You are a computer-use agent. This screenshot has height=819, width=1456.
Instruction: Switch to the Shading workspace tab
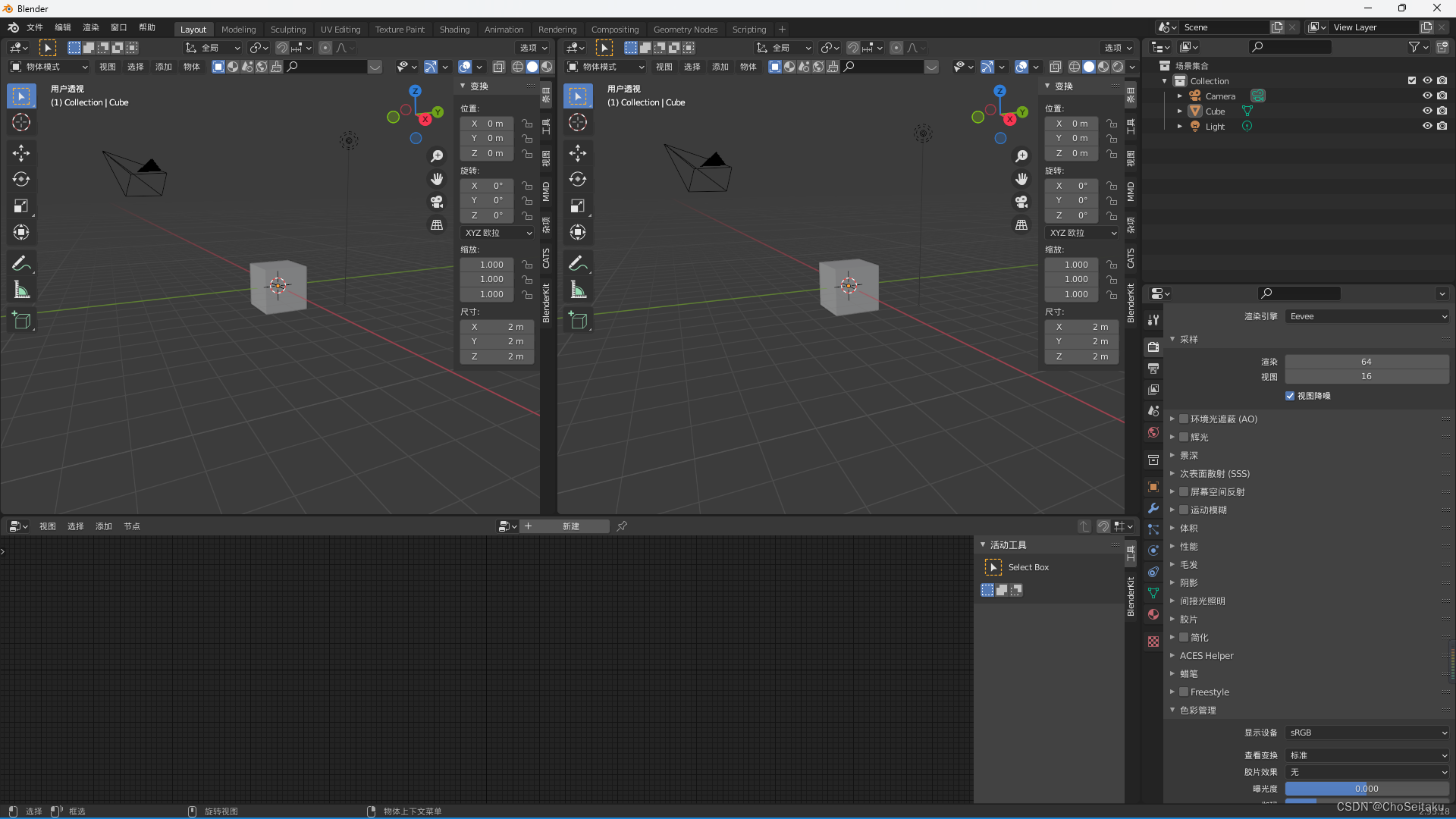pos(454,30)
